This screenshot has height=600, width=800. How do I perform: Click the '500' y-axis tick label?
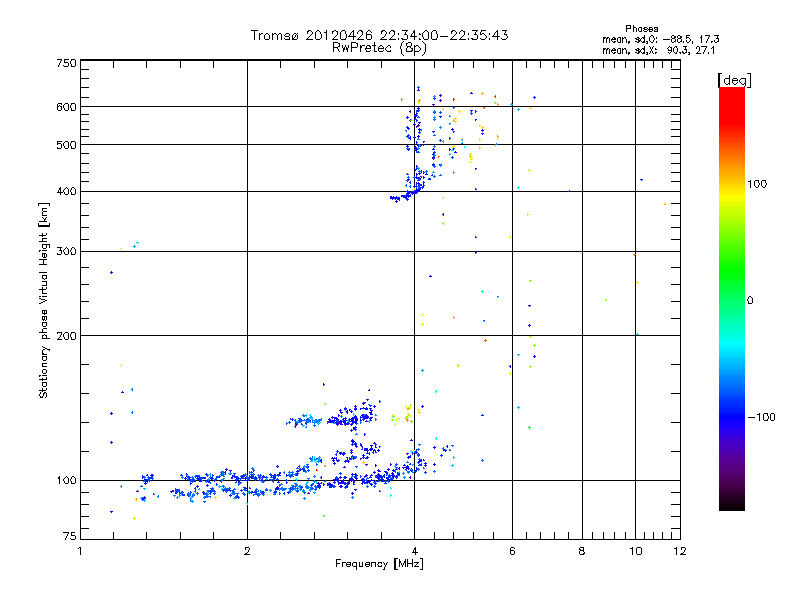(66, 145)
